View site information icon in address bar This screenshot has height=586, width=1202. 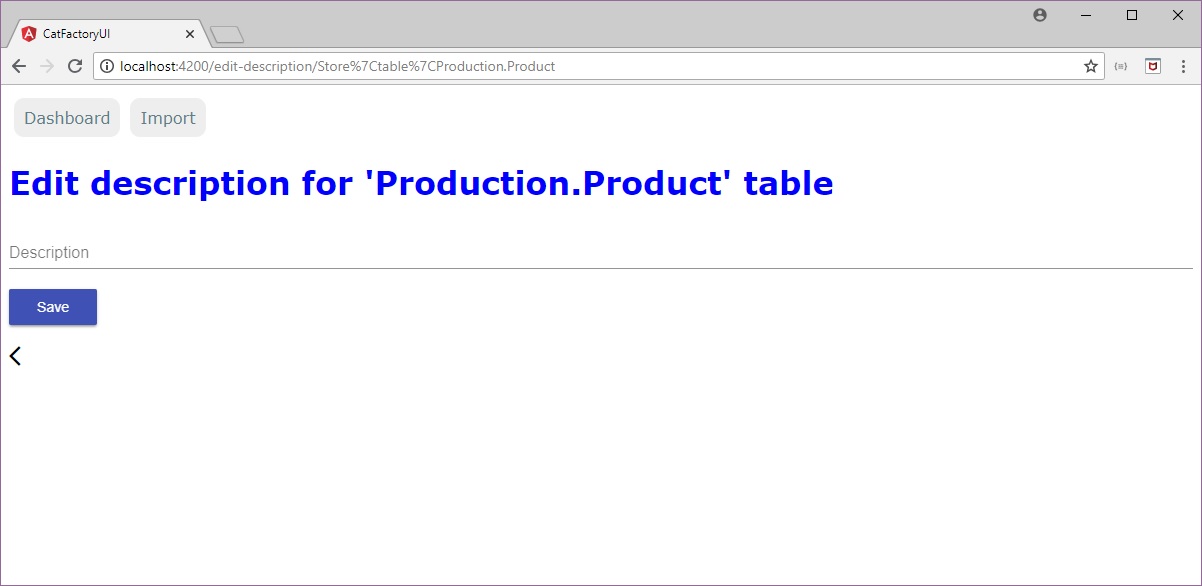click(x=107, y=66)
